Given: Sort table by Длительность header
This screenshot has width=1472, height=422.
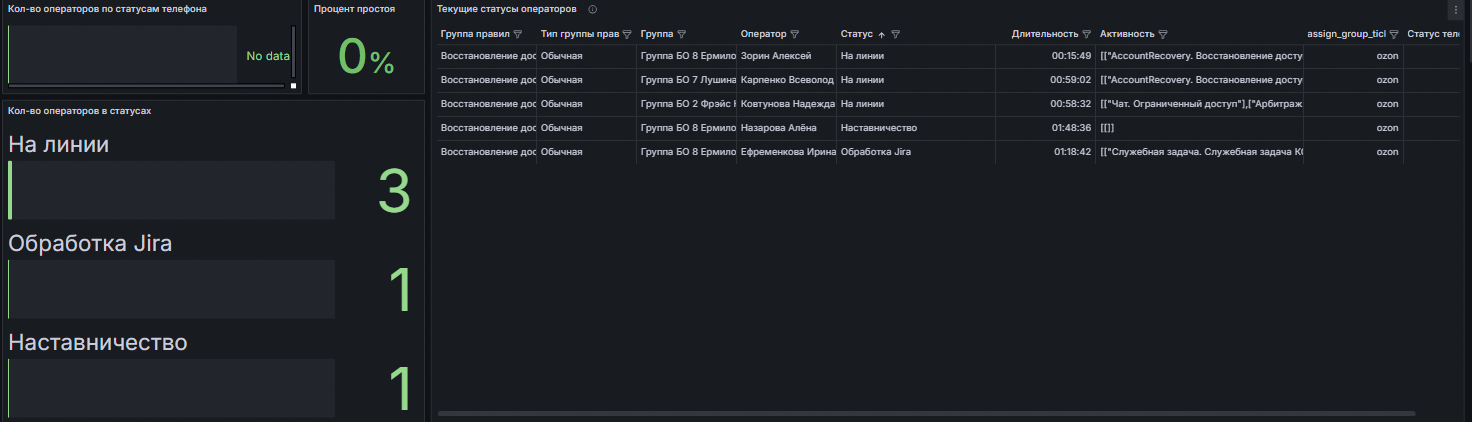Looking at the screenshot, I should pos(1045,34).
